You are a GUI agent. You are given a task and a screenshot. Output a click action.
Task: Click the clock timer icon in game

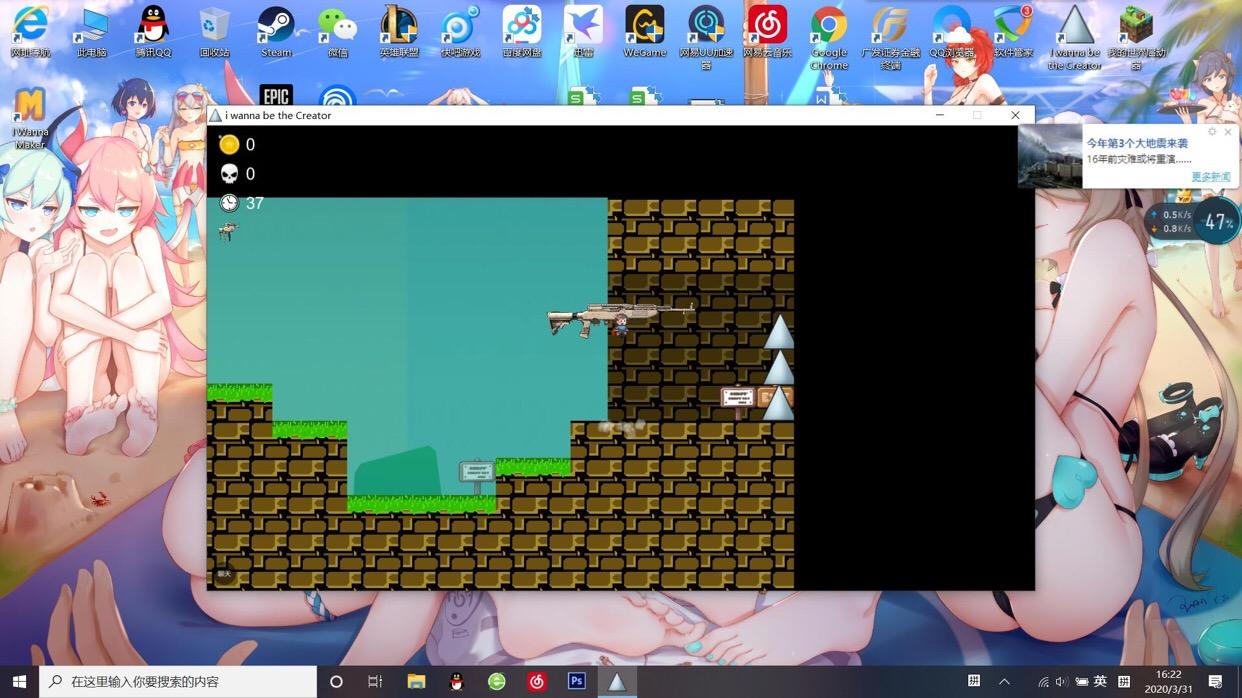tap(229, 203)
